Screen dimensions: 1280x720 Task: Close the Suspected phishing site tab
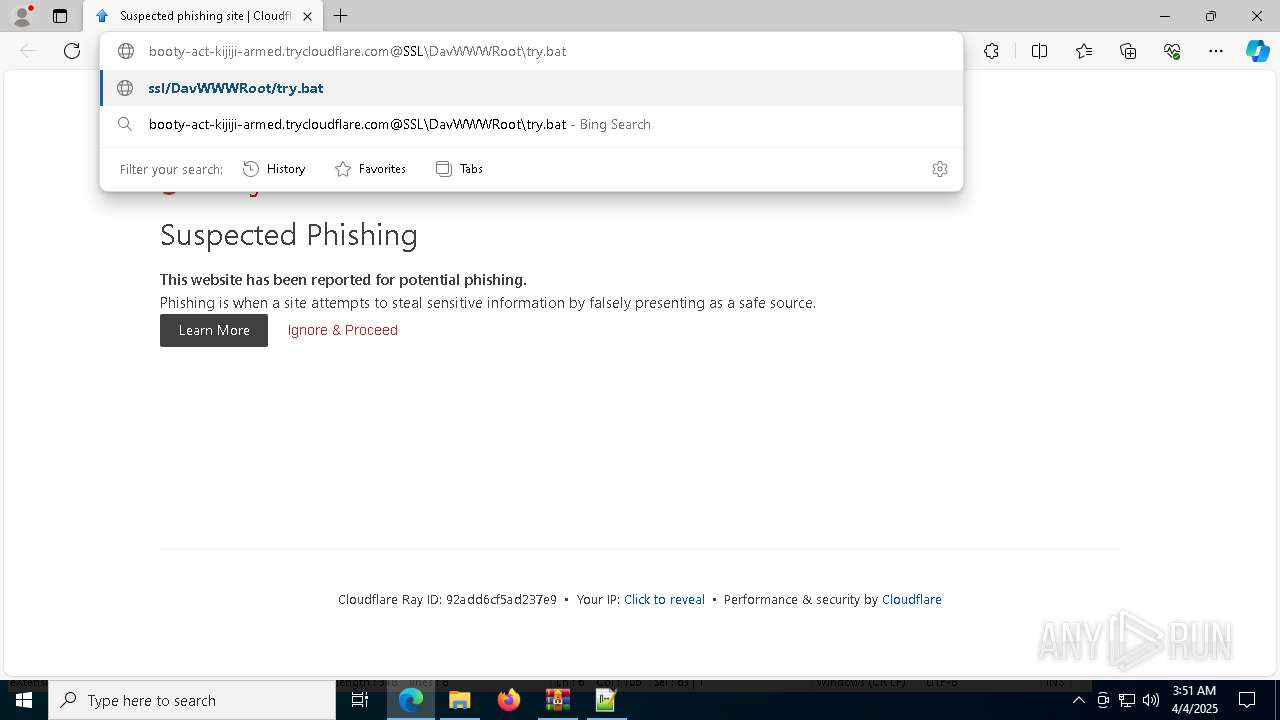(307, 16)
